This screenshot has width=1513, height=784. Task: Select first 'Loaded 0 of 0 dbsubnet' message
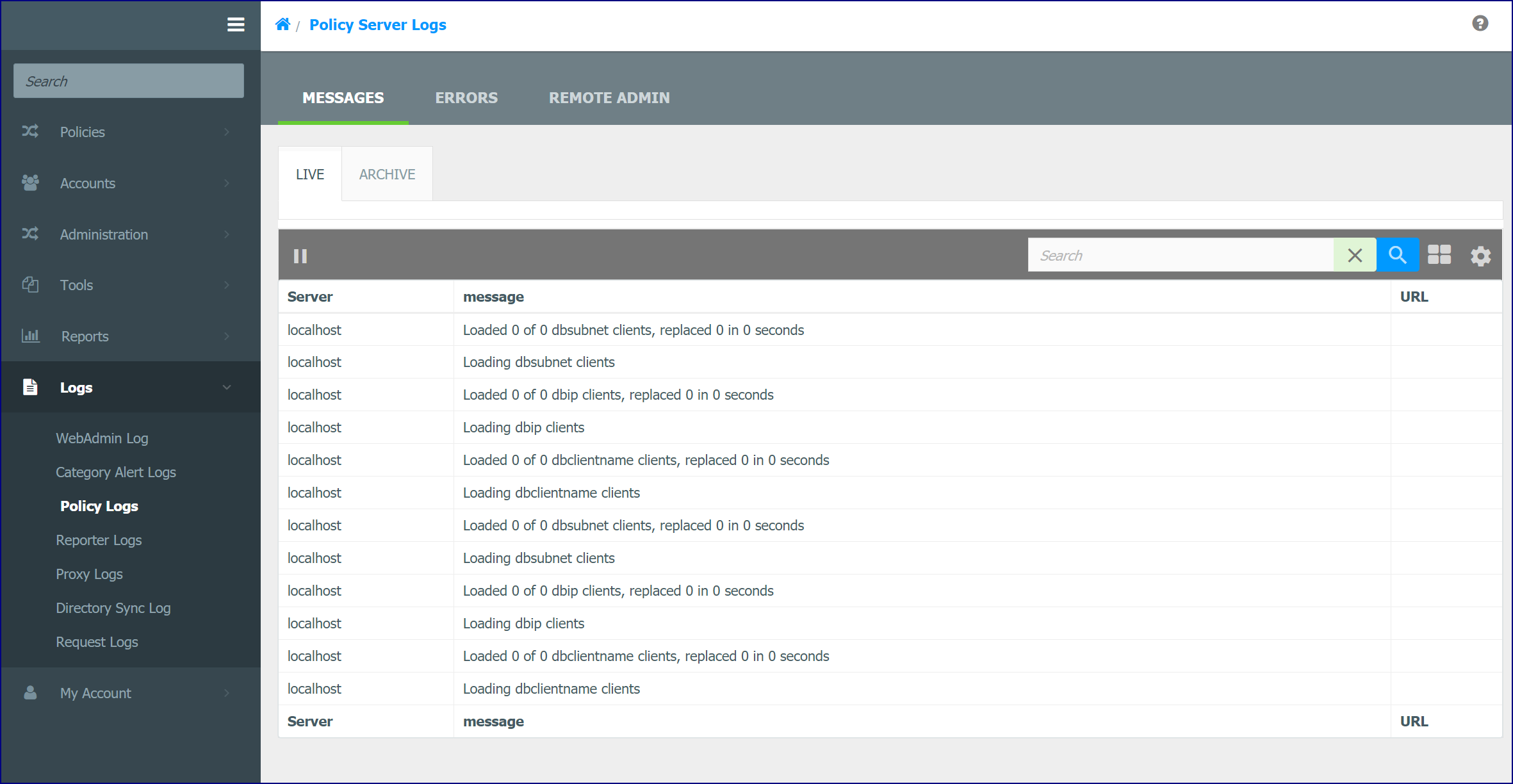[x=634, y=330]
